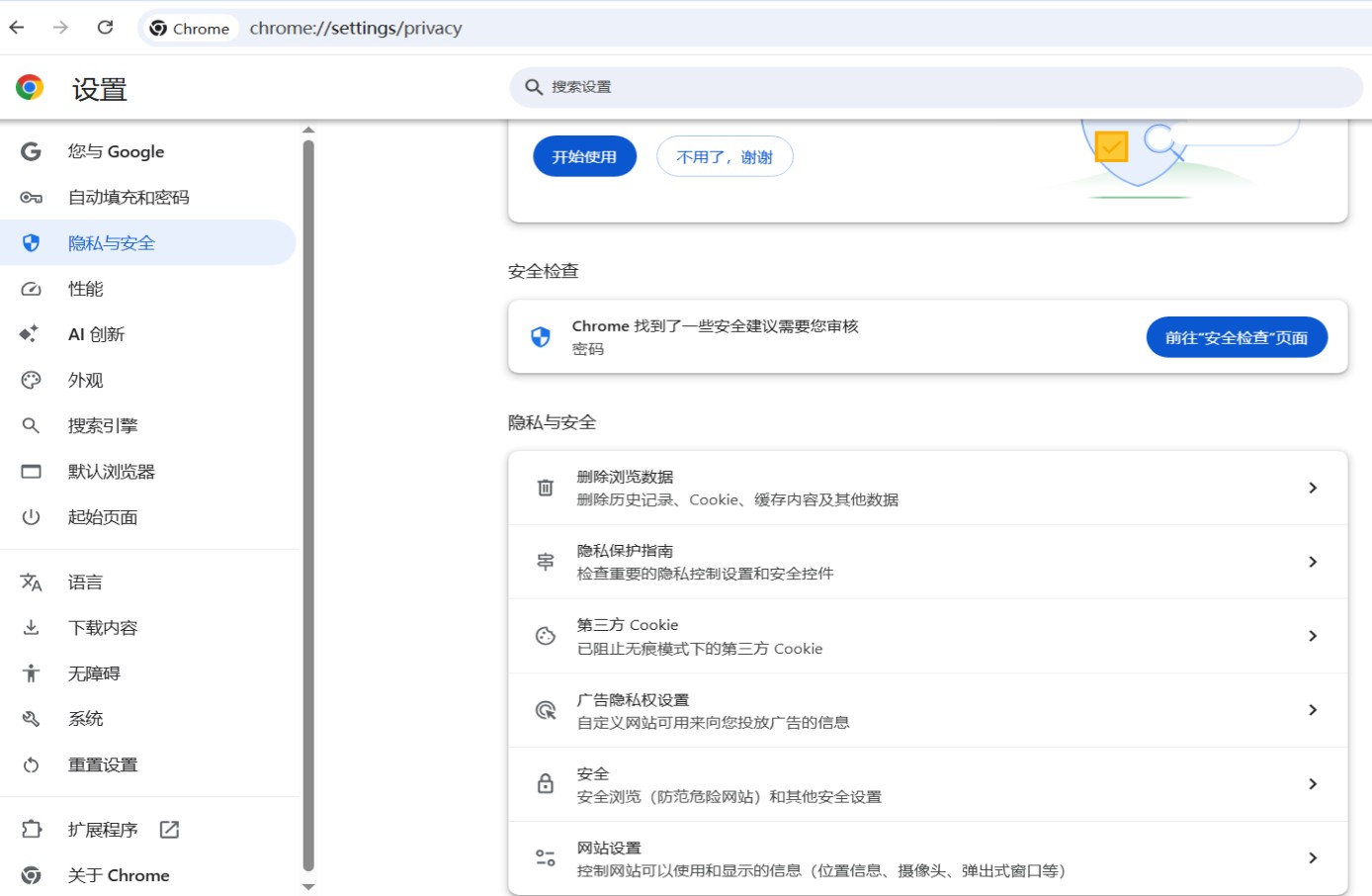Dismiss with 不用了，谢谢 button
This screenshot has width=1372, height=896.
coord(725,156)
